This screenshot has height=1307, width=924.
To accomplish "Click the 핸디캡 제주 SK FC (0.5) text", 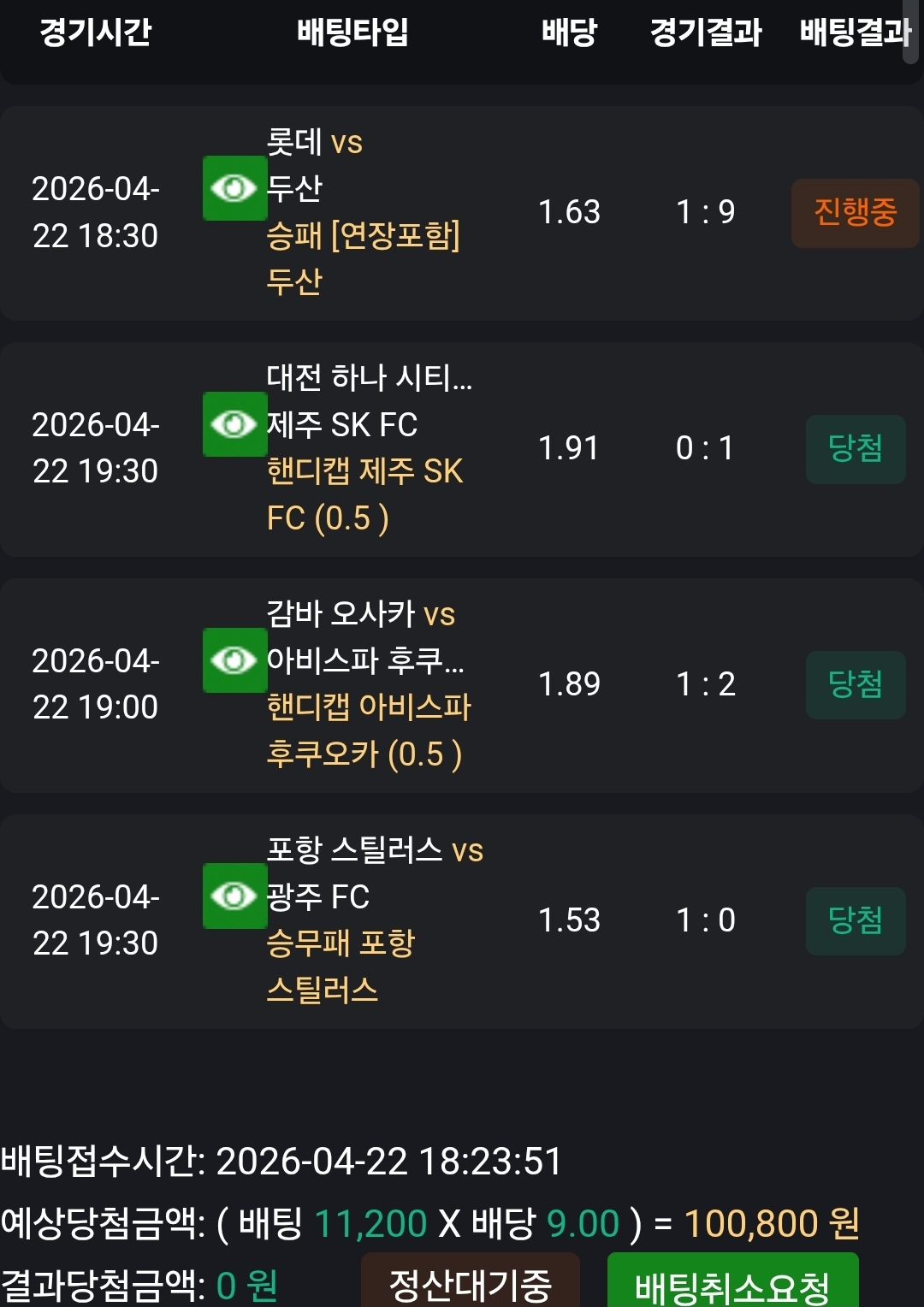I will point(364,494).
